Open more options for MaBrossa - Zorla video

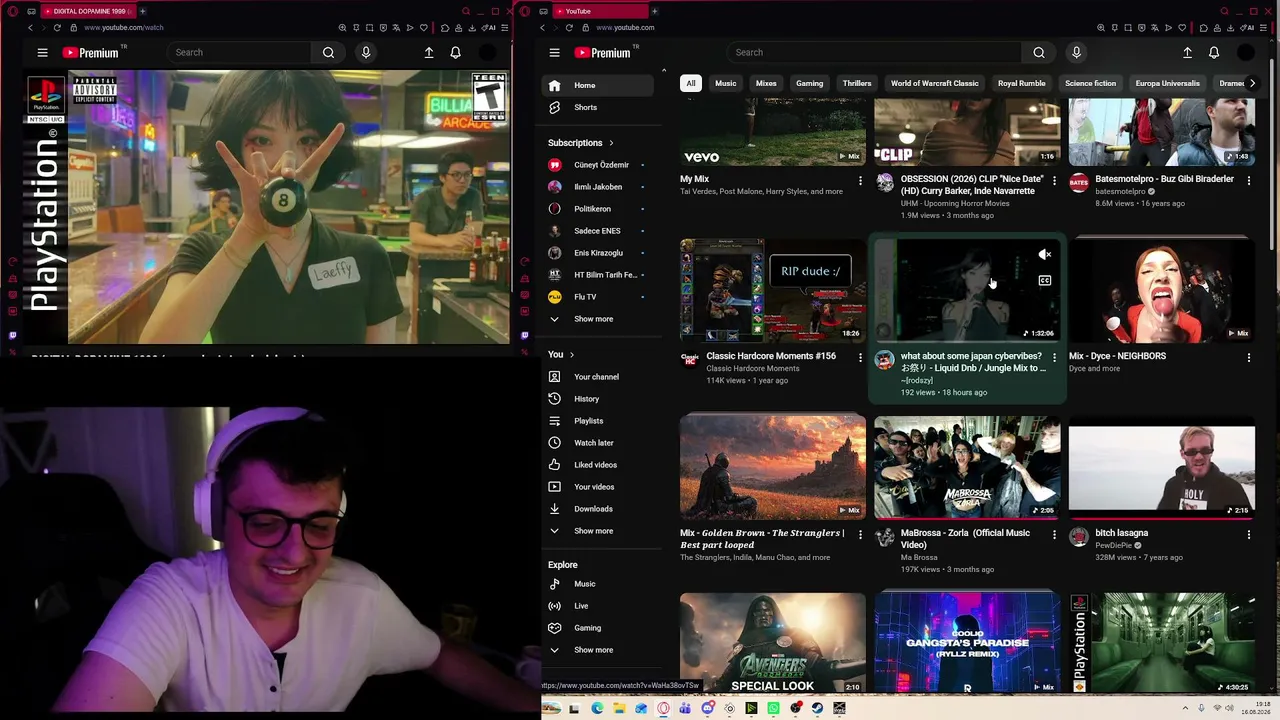(1054, 534)
